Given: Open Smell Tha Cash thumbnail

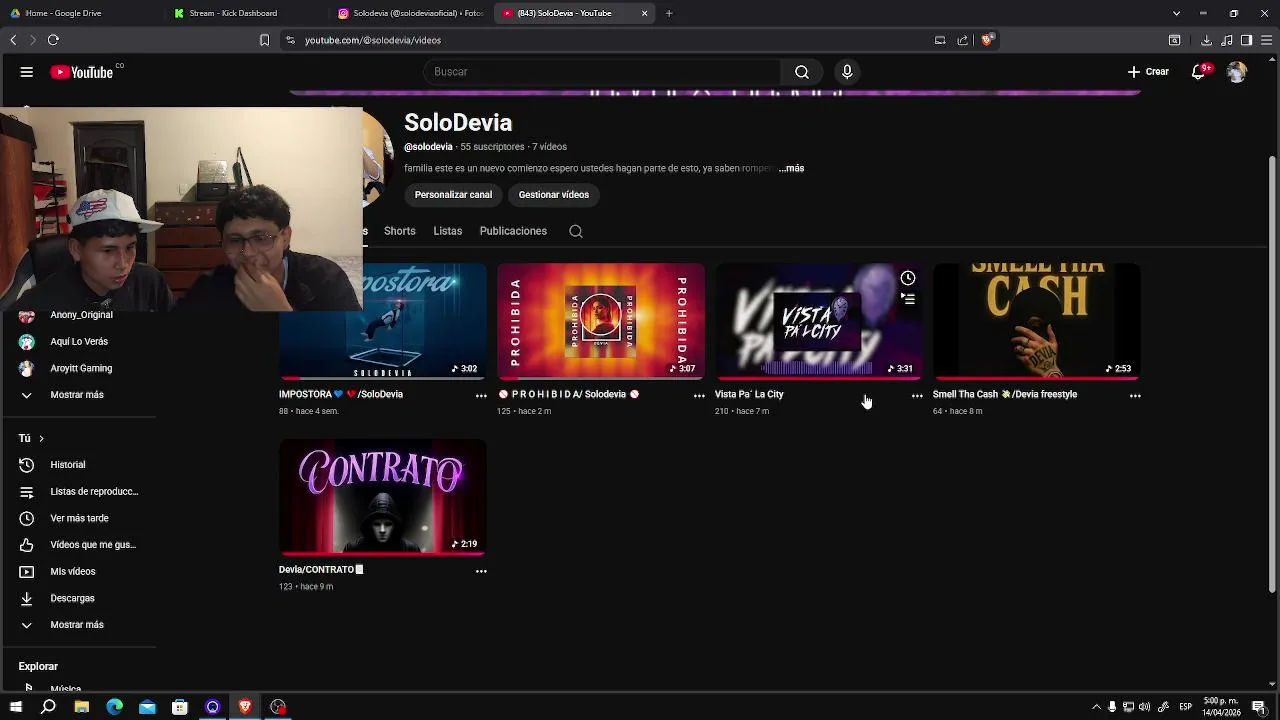Looking at the screenshot, I should (x=1037, y=321).
